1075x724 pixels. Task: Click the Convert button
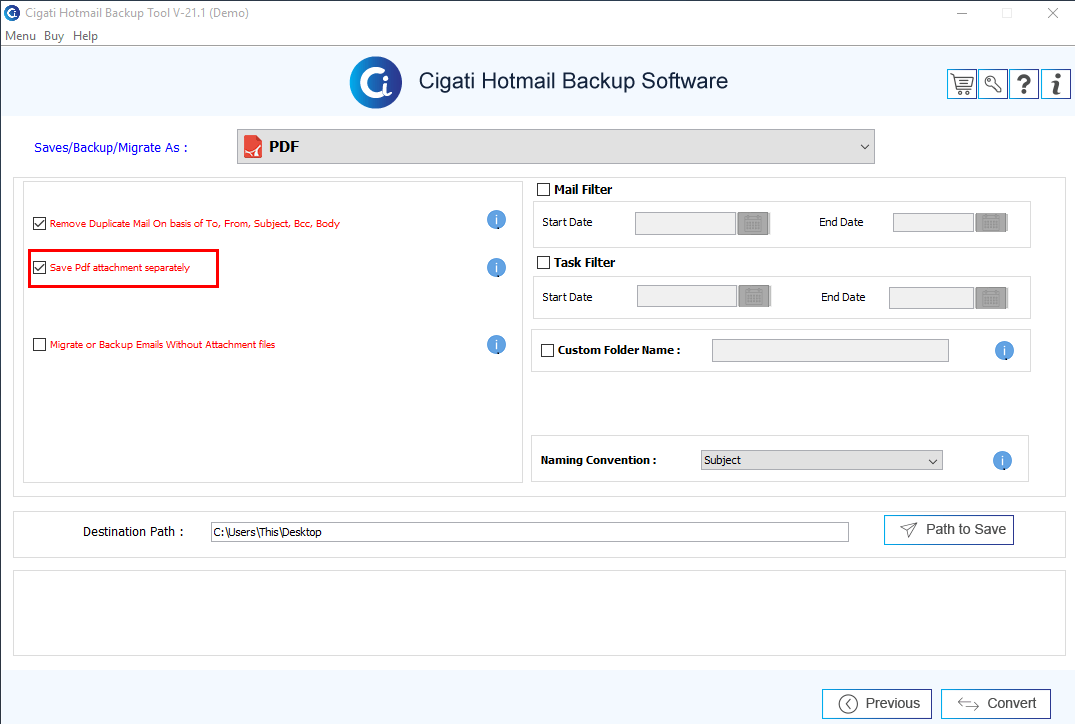995,703
